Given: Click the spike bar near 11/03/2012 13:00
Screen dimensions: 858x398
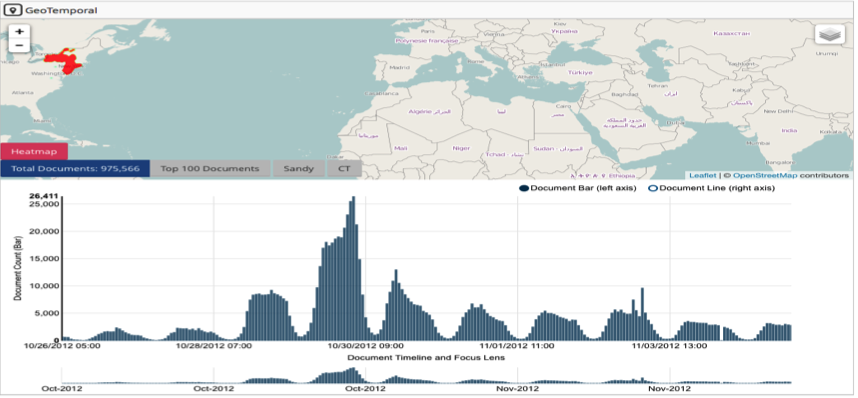Looking at the screenshot, I should (642, 314).
